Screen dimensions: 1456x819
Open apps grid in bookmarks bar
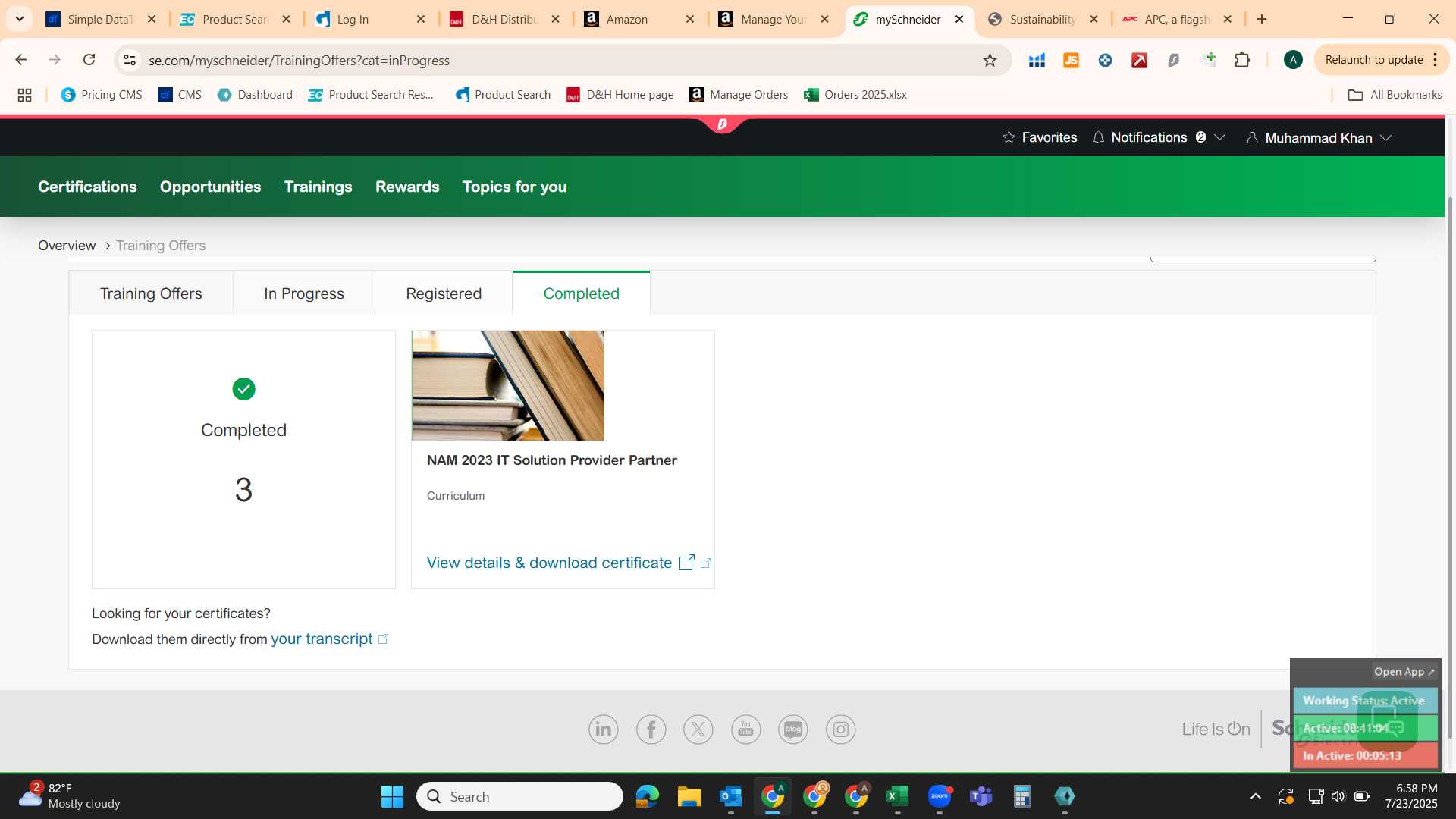[24, 95]
